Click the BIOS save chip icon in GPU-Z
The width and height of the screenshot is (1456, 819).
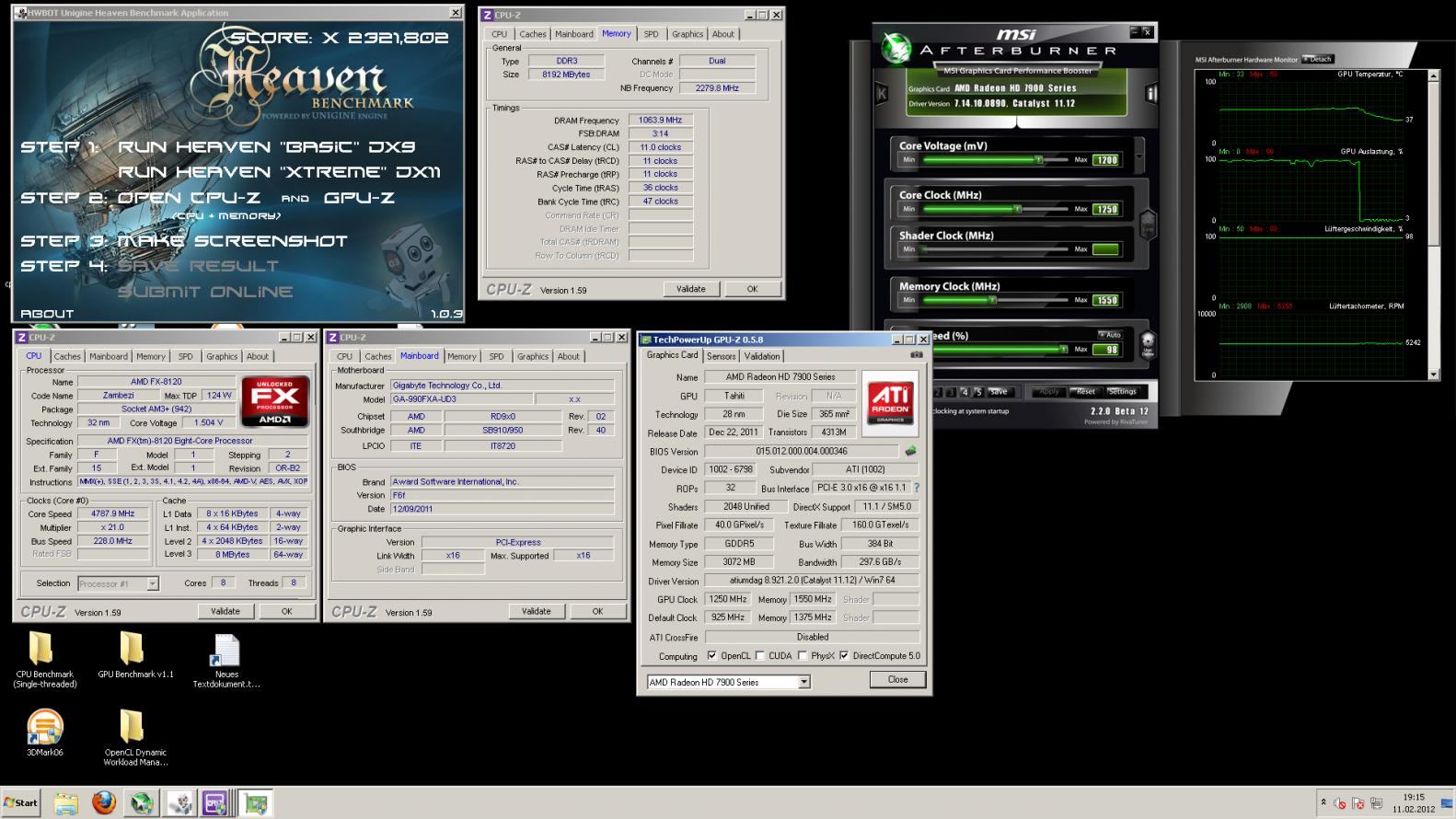[910, 451]
